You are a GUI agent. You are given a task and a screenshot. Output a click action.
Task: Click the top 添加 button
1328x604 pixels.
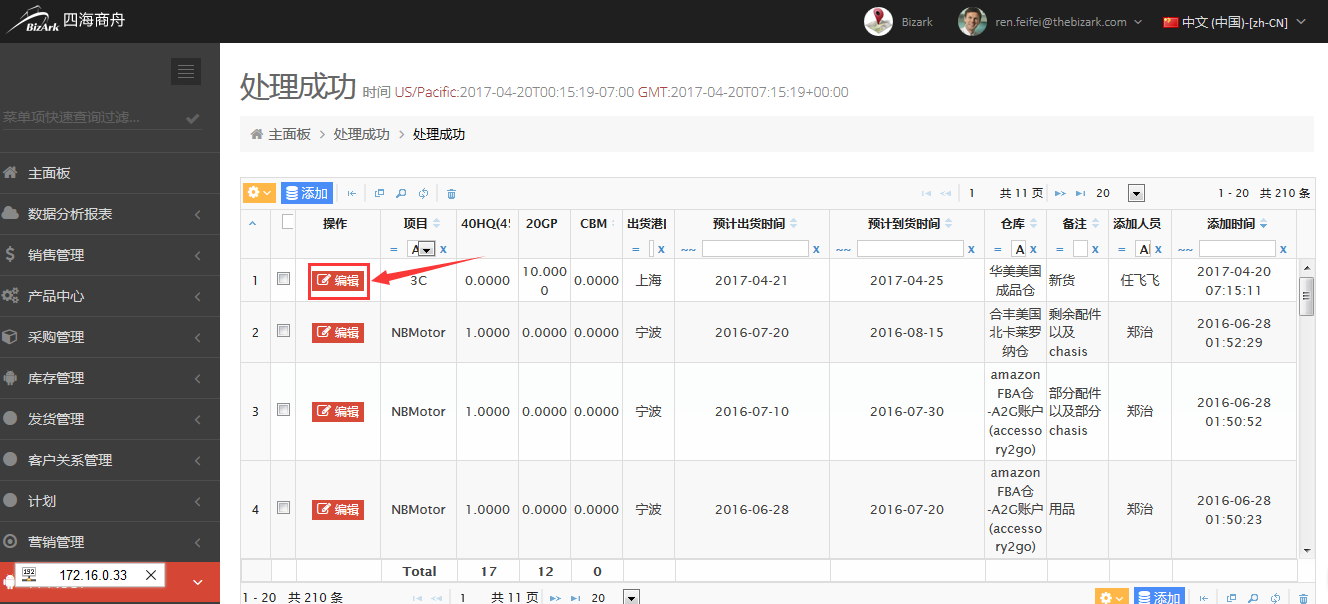pyautogui.click(x=306, y=193)
